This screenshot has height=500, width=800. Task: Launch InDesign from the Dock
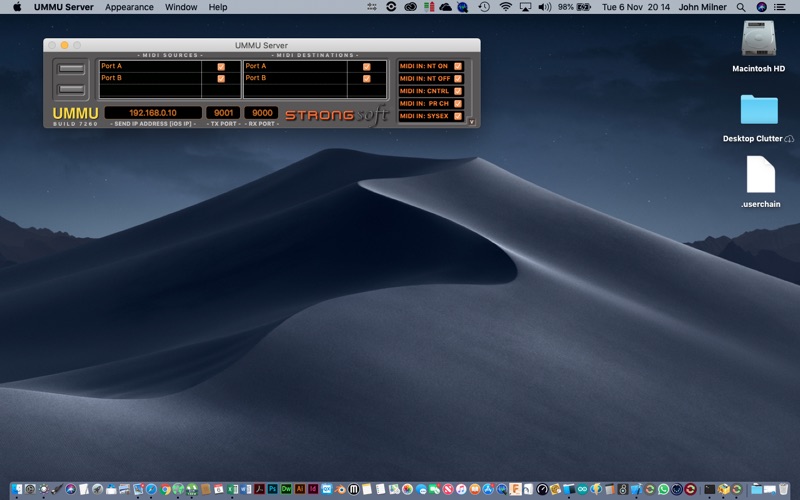pos(313,489)
